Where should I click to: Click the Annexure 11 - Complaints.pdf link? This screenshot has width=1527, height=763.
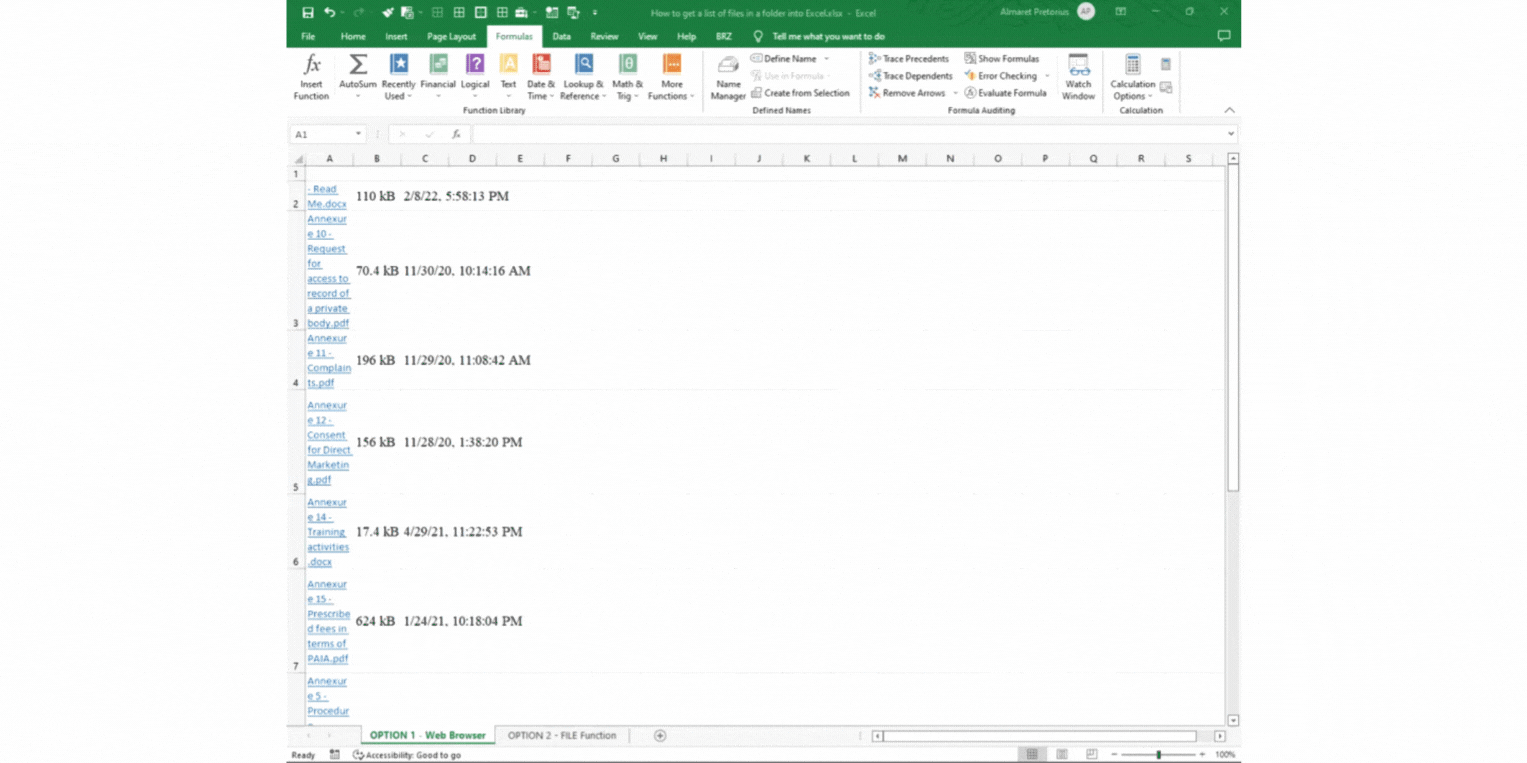click(328, 360)
